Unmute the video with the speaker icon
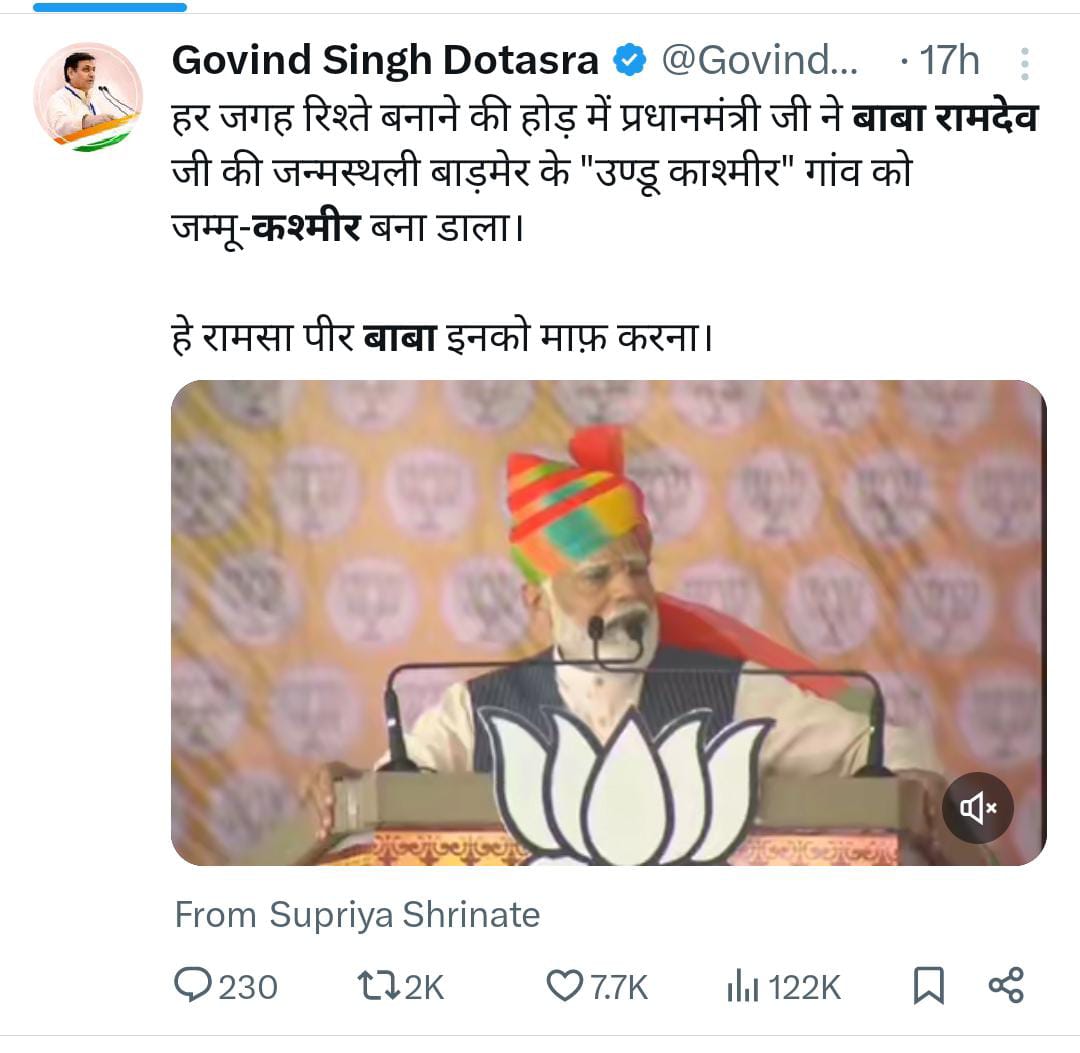Screen dimensions: 1080x1053 977,808
